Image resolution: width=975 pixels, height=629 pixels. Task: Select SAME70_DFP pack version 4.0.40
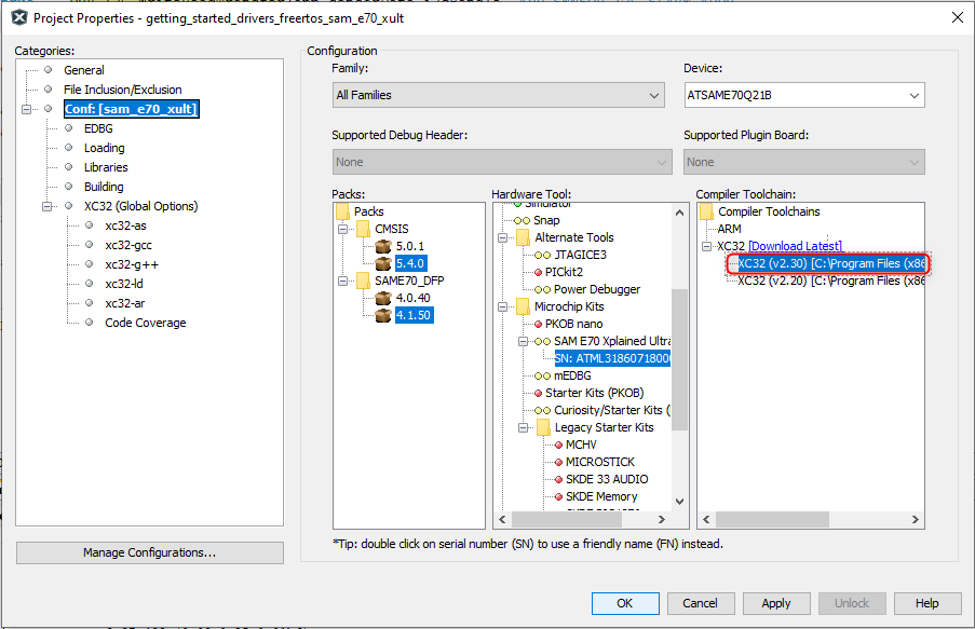(412, 298)
